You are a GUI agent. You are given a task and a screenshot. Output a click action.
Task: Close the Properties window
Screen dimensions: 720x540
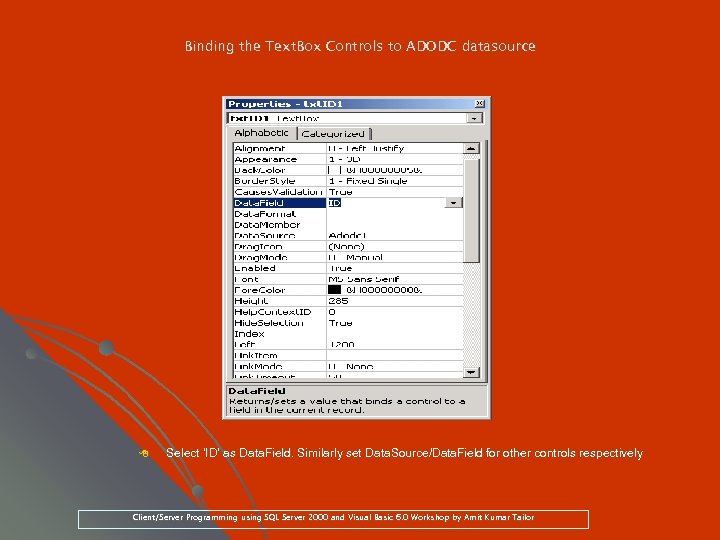tap(479, 104)
